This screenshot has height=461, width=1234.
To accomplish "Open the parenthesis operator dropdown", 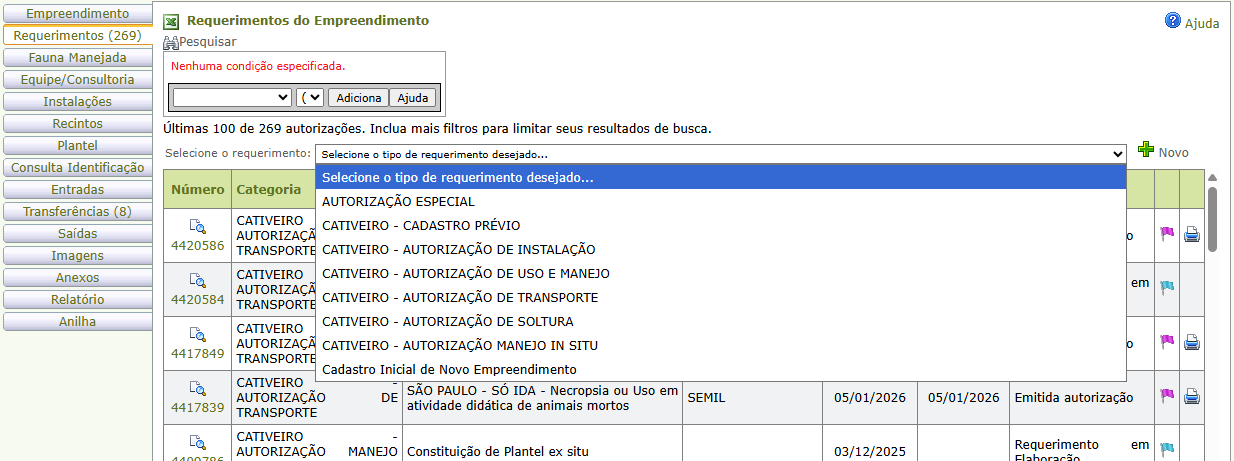I will (310, 97).
